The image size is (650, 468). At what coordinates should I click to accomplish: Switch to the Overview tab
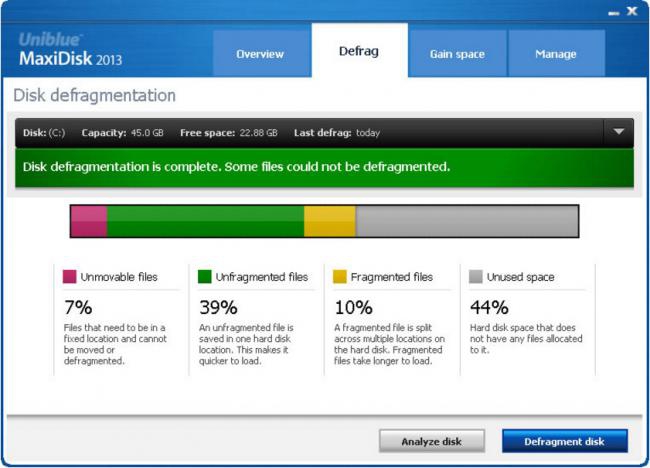(x=262, y=53)
